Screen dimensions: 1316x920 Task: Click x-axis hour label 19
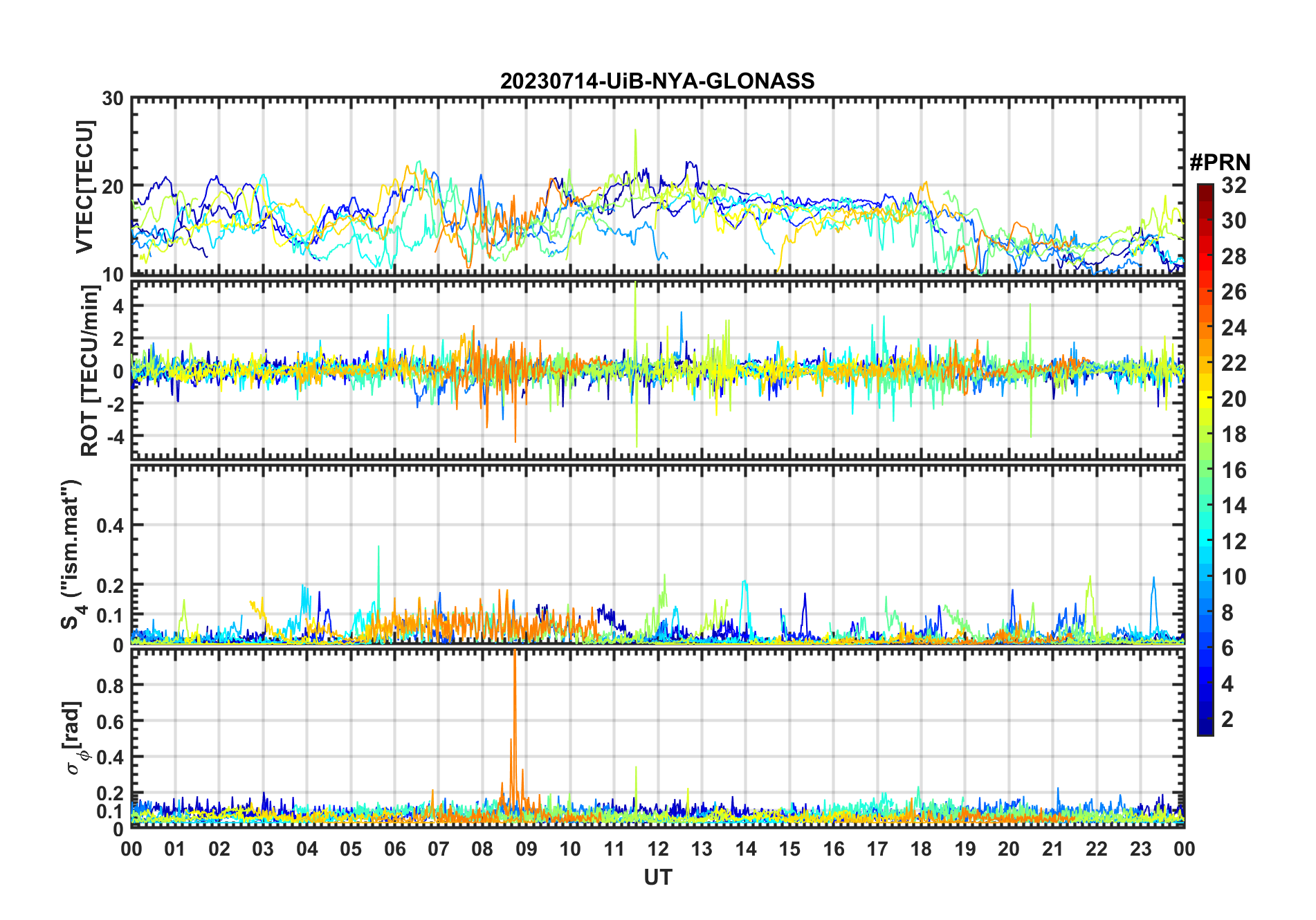click(965, 849)
